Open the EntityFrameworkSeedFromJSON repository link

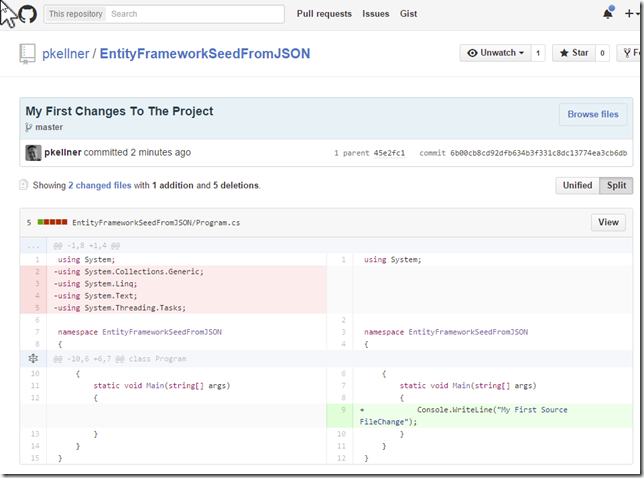point(205,54)
